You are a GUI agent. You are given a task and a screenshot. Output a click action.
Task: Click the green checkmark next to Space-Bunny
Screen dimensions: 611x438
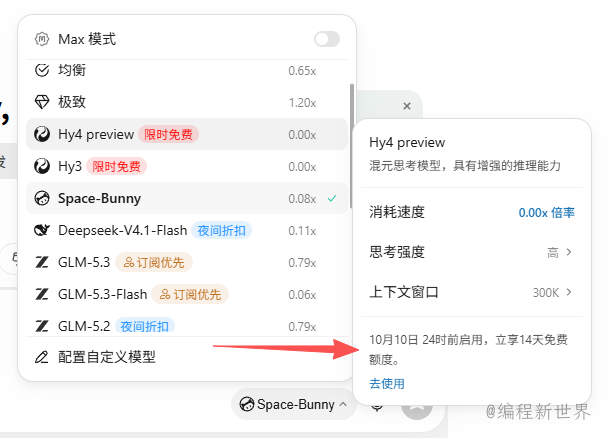(332, 198)
